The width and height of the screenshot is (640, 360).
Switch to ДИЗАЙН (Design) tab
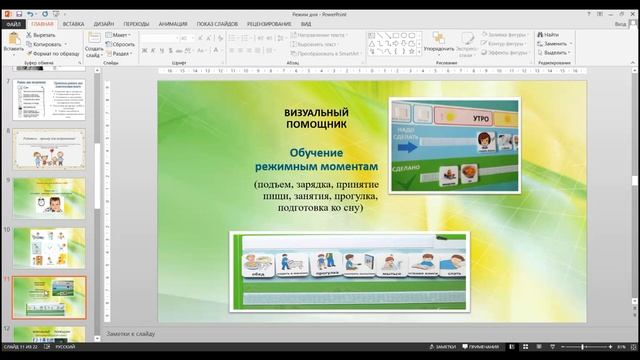(104, 24)
